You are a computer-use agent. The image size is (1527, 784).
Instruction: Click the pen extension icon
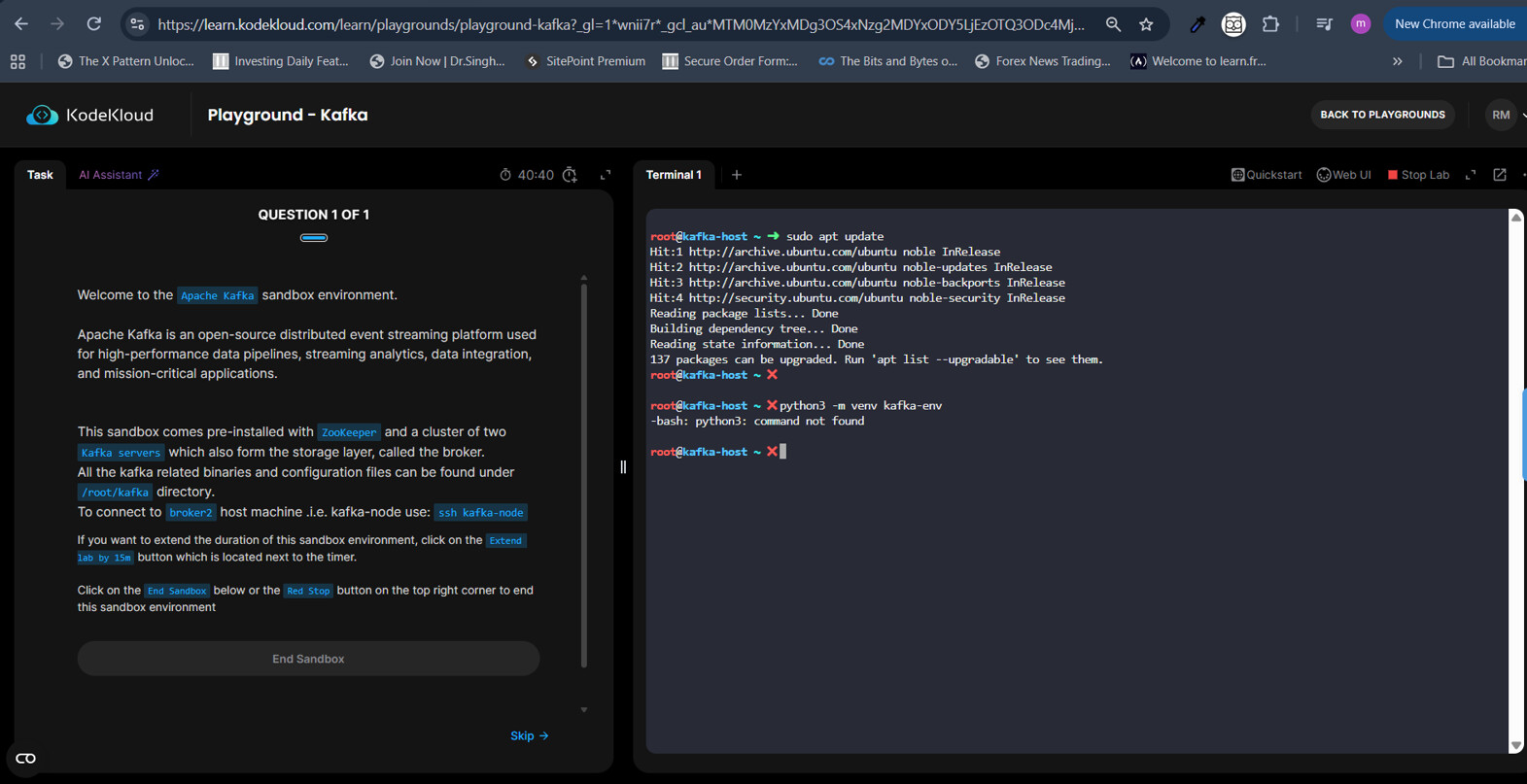tap(1197, 24)
